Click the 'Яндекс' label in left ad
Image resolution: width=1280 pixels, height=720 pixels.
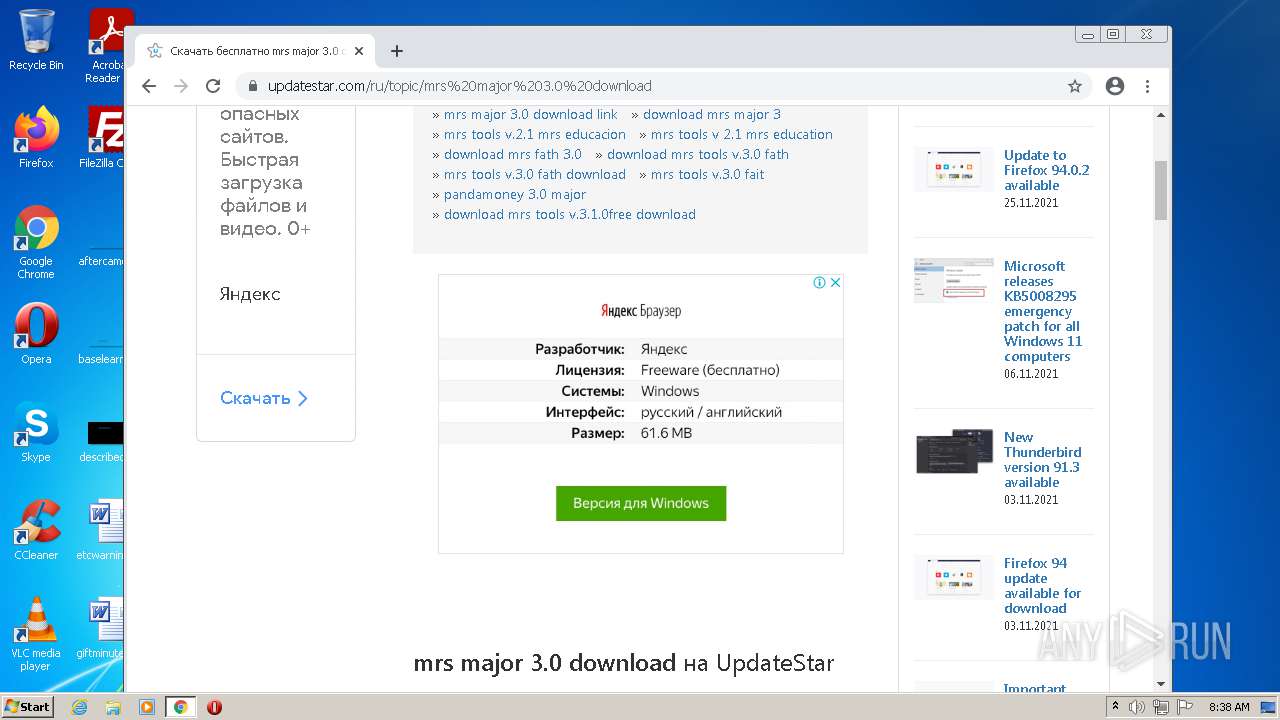[x=250, y=294]
